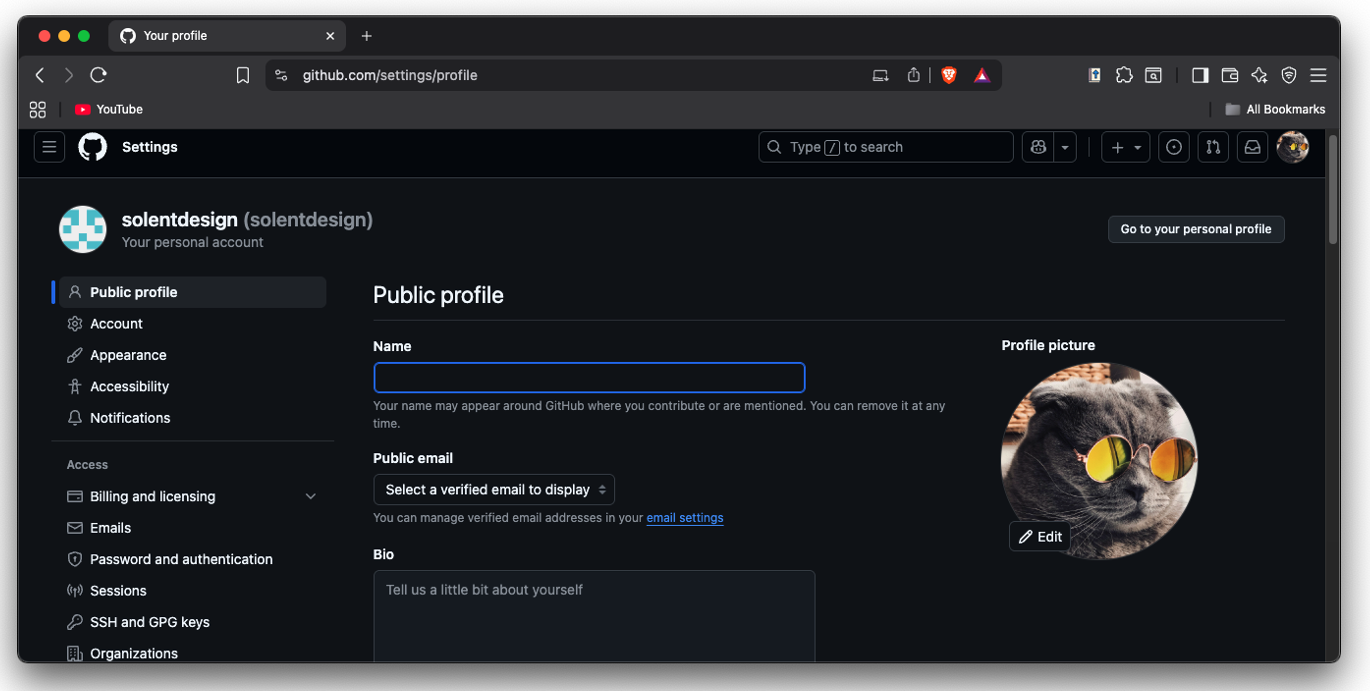Screen dimensions: 1370x691
Task: Open the Public email dropdown
Action: point(494,490)
